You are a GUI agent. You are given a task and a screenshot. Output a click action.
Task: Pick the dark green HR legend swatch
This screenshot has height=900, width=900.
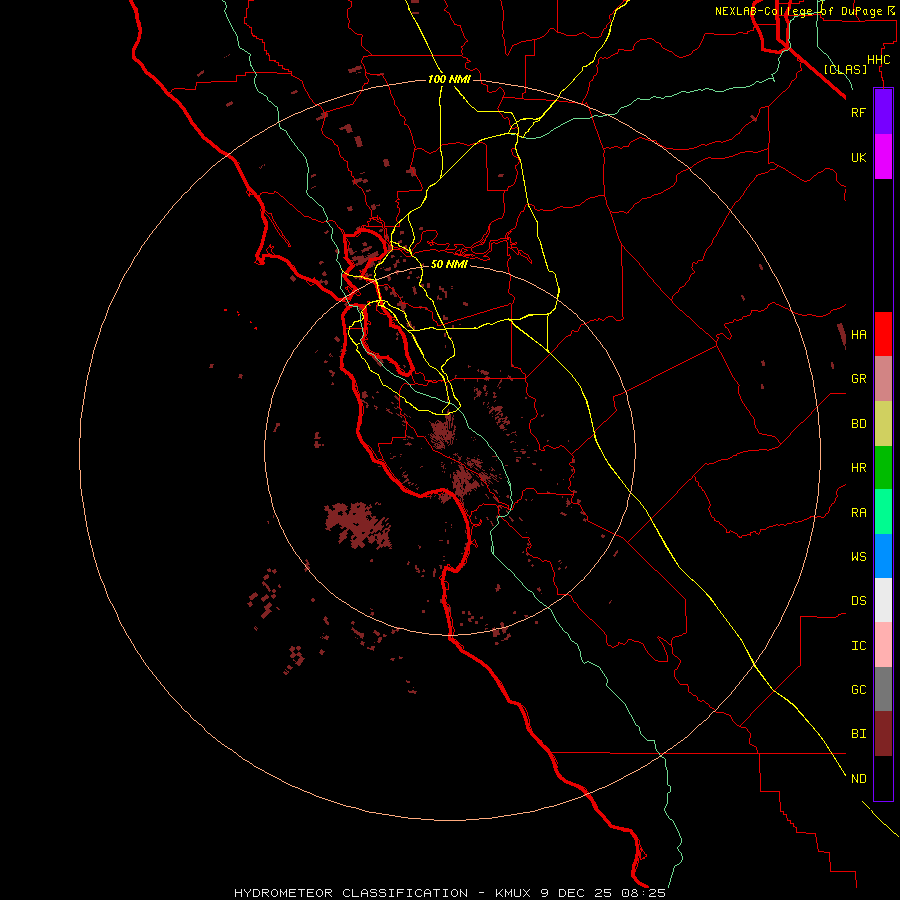pyautogui.click(x=883, y=467)
